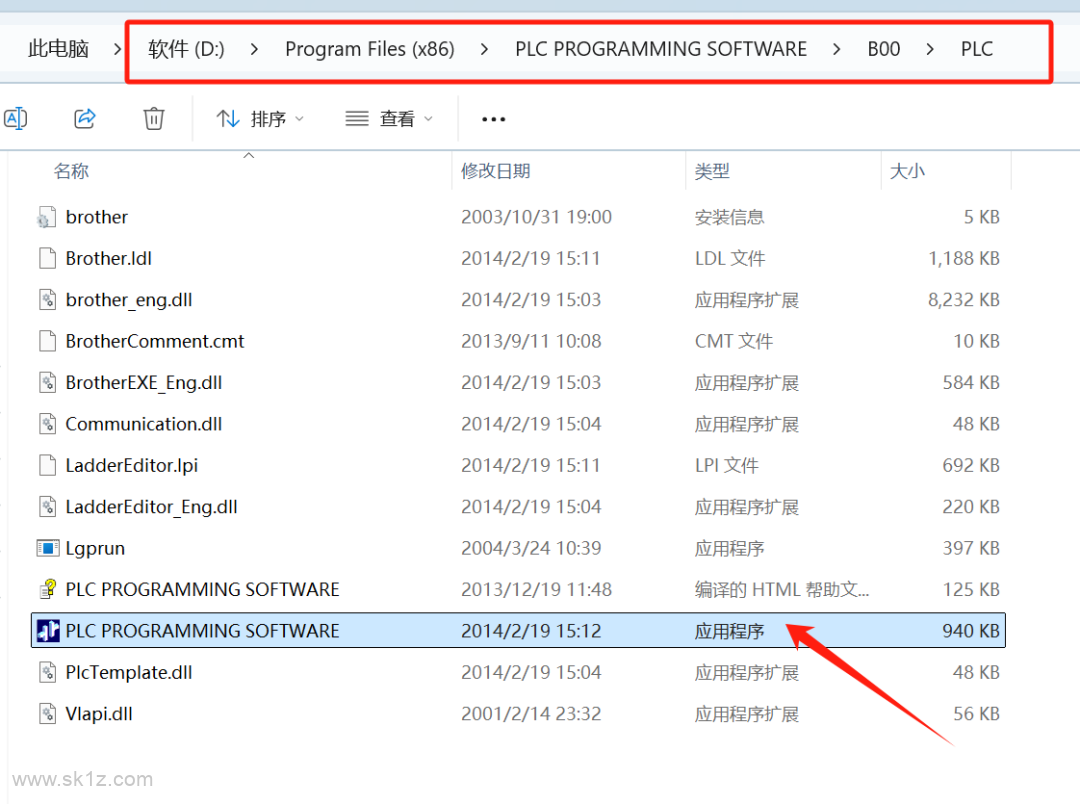Click the 940 KB size cell
The height and width of the screenshot is (804, 1080).
click(x=971, y=631)
